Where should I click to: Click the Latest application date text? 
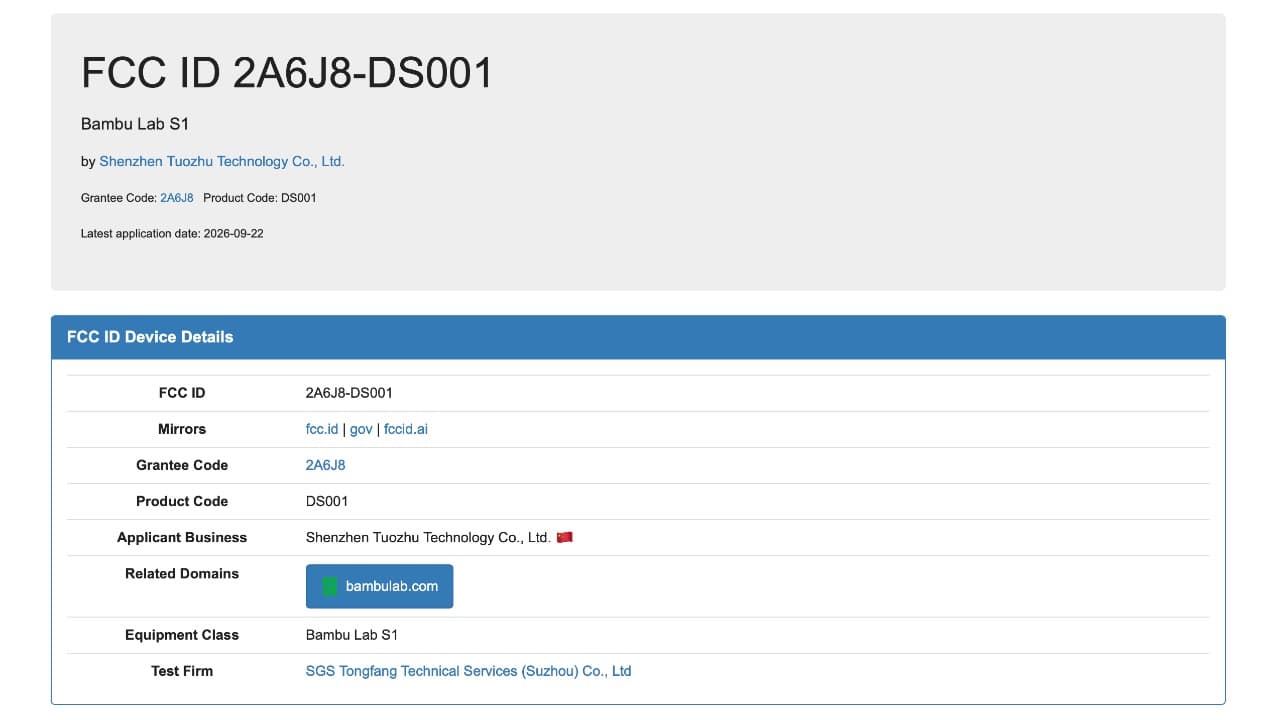pyautogui.click(x=172, y=234)
